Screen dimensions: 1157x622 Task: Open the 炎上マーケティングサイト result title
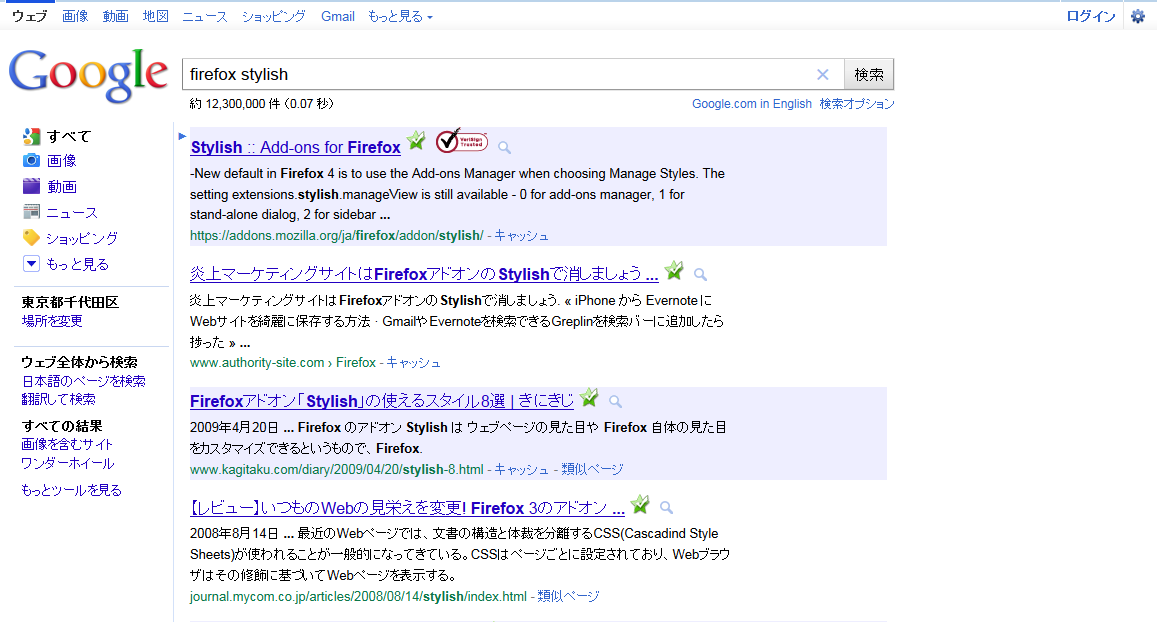tap(424, 274)
